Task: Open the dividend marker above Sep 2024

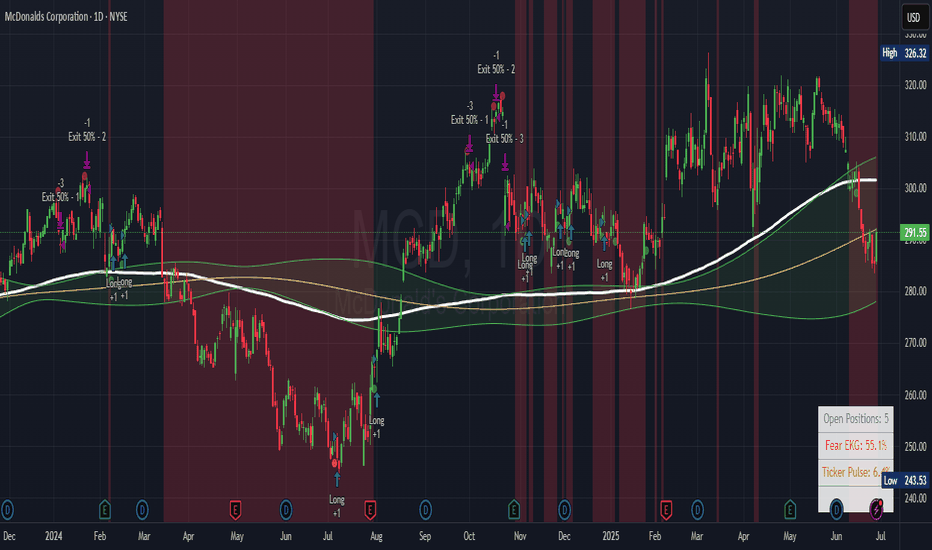Action: pos(426,510)
